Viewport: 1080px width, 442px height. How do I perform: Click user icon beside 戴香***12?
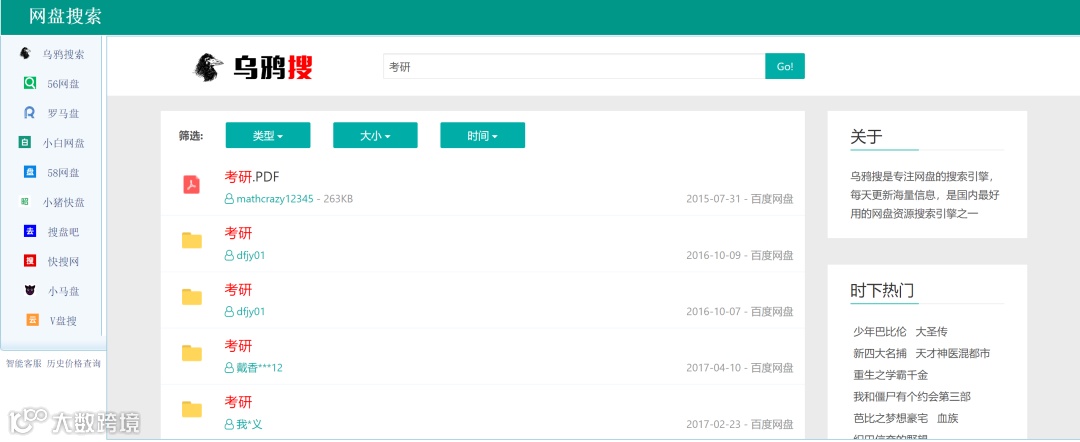tap(229, 368)
